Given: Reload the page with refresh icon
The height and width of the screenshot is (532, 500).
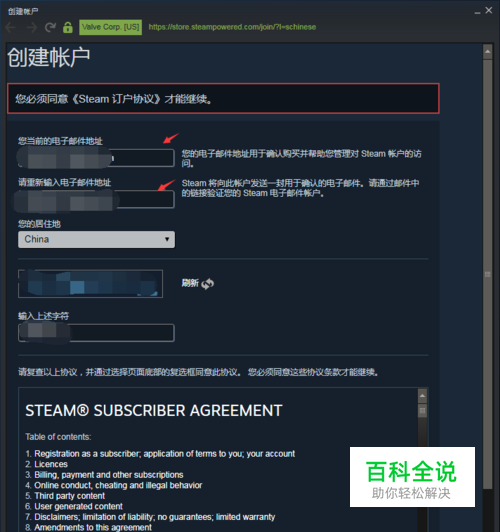Looking at the screenshot, I should 50,27.
